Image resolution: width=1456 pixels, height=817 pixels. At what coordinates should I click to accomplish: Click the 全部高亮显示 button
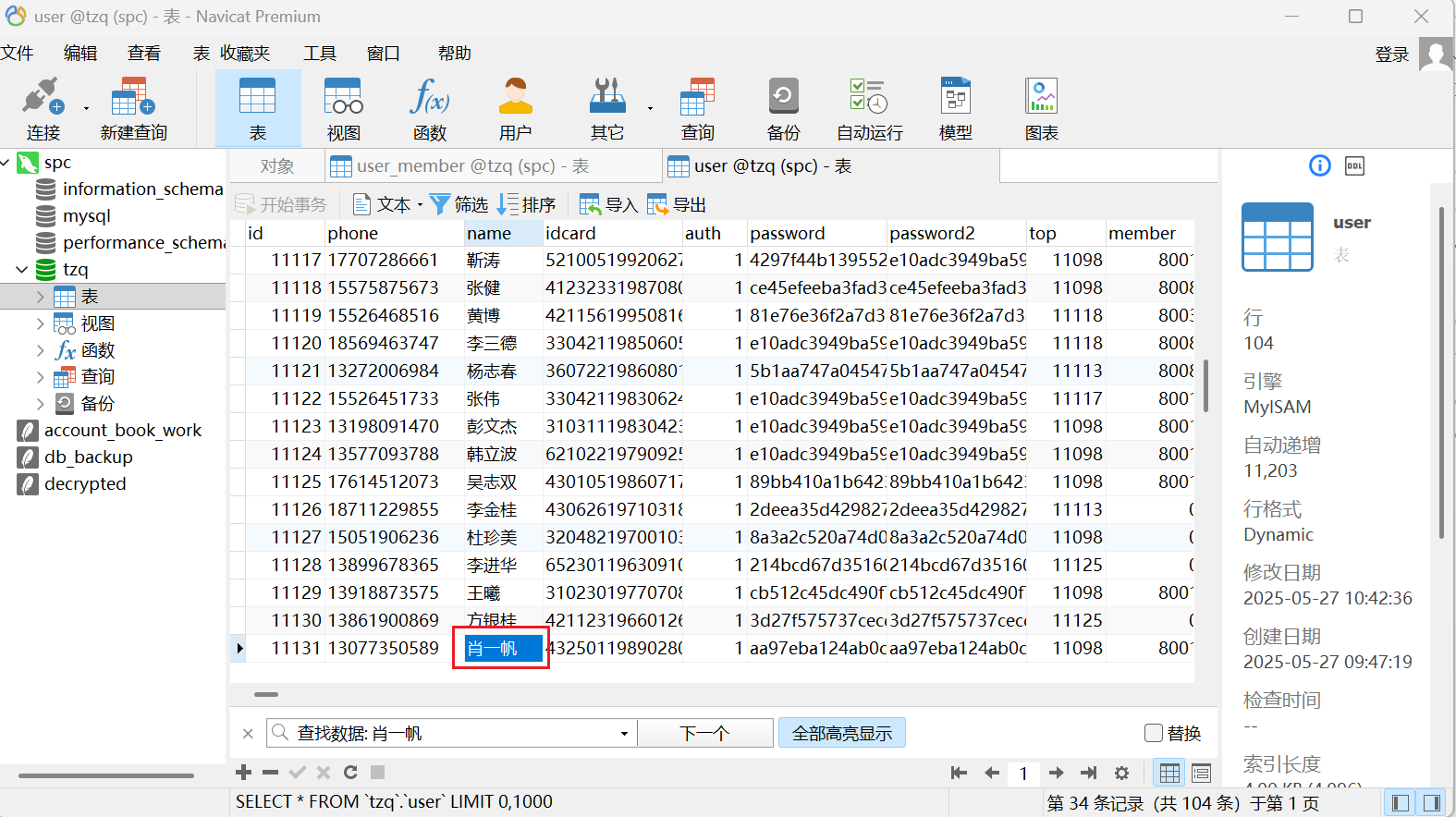(841, 734)
